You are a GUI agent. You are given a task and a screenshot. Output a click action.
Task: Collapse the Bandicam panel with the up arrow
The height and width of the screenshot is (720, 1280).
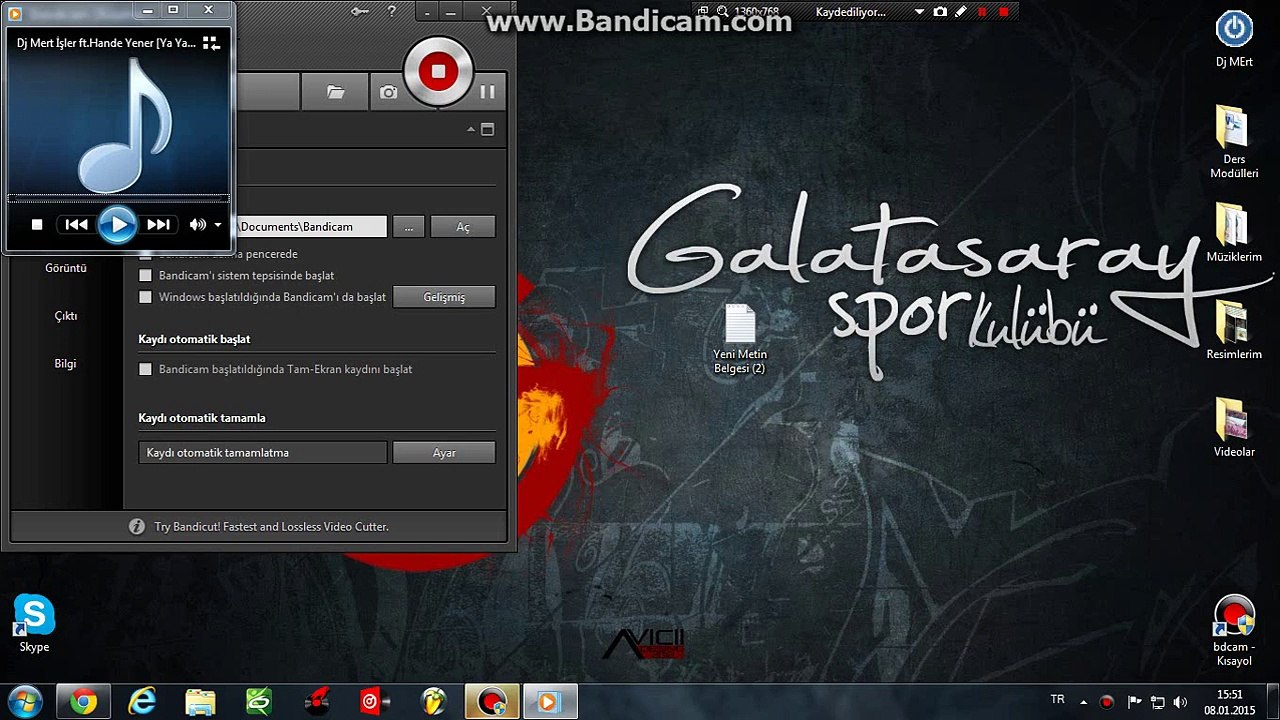tap(471, 129)
